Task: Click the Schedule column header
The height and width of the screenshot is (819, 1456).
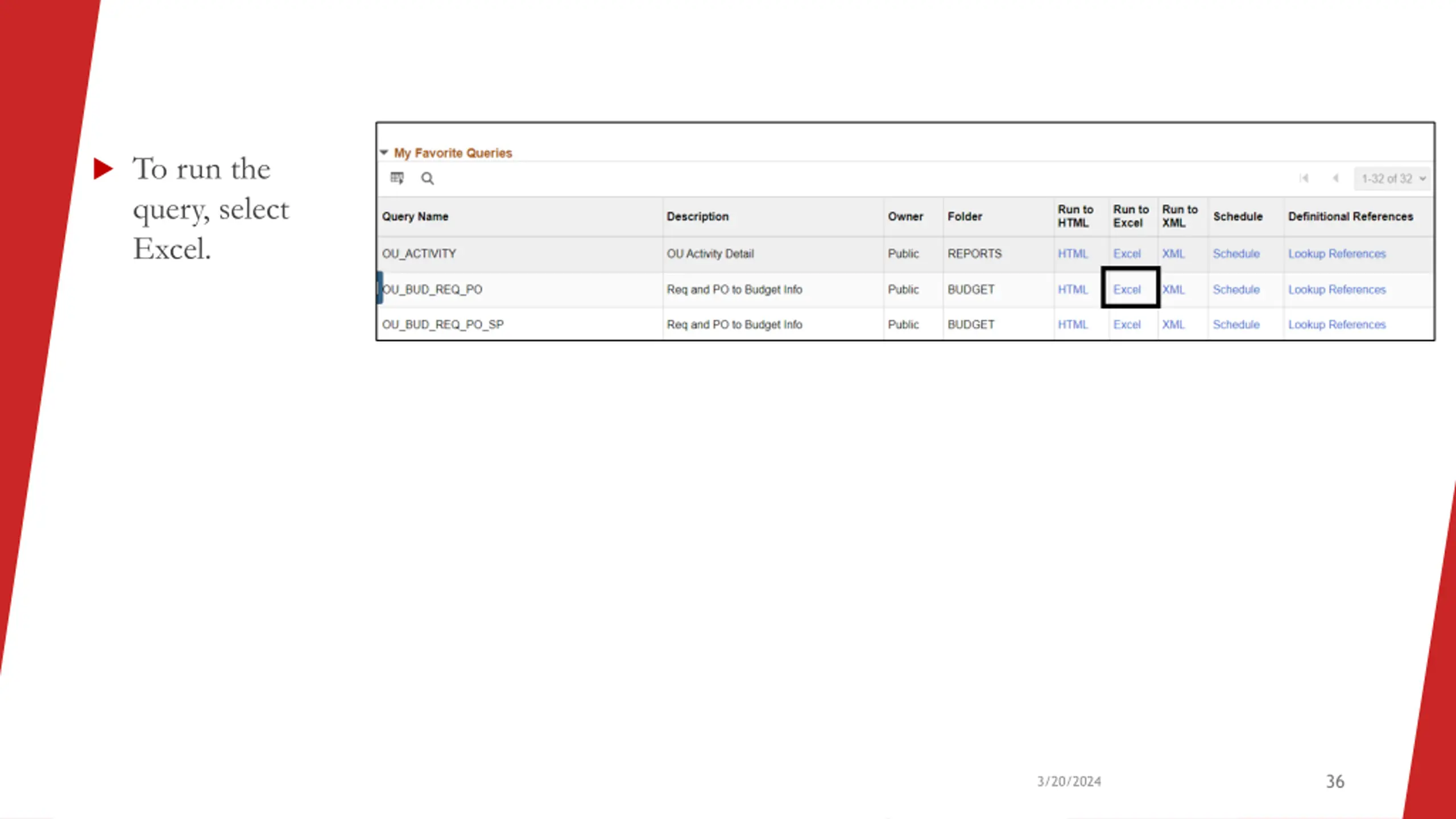Action: (1238, 216)
